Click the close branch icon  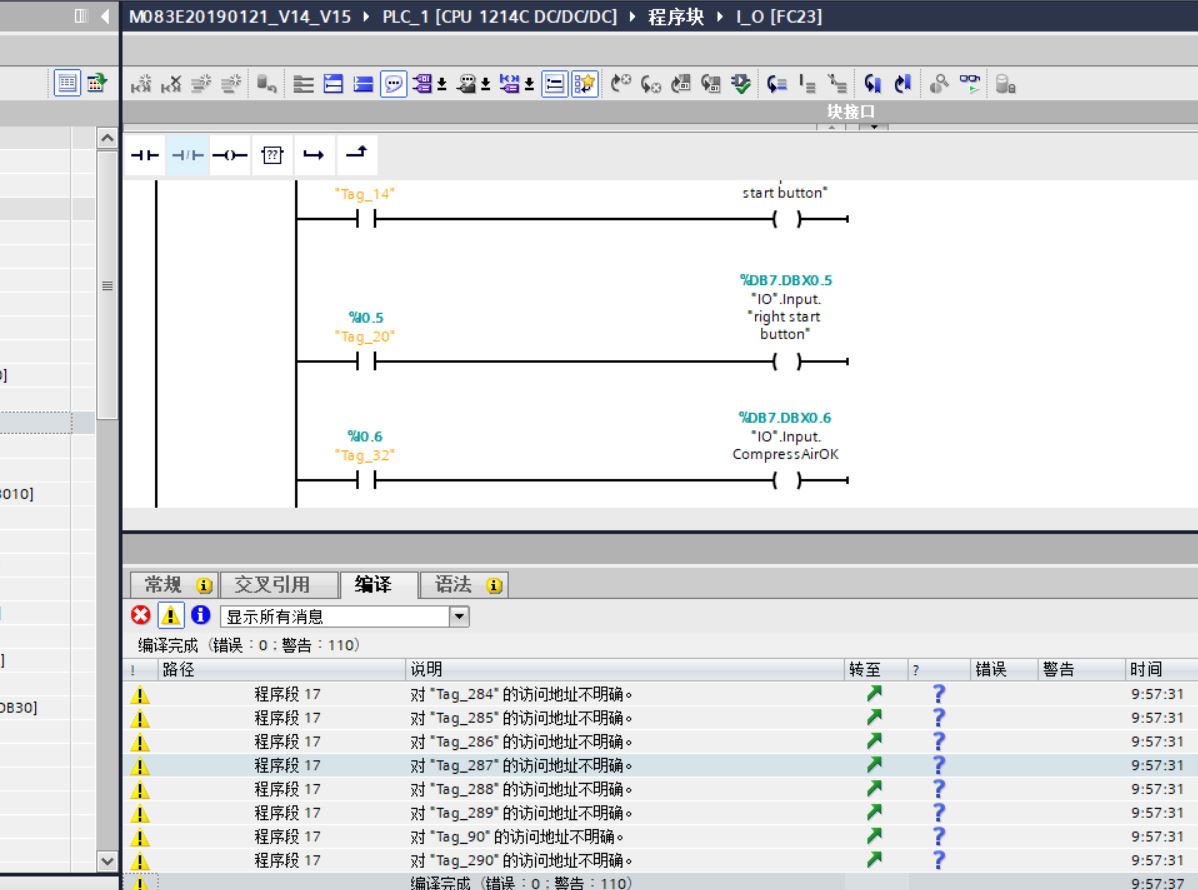tap(356, 155)
